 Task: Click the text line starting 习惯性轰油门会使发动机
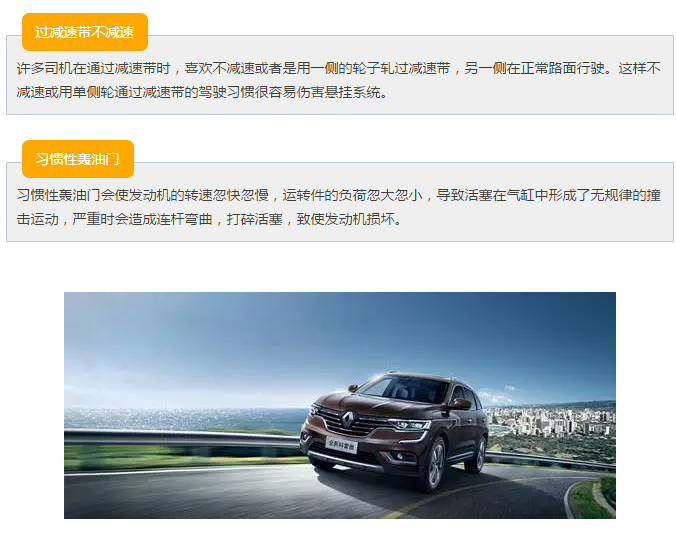tap(338, 195)
